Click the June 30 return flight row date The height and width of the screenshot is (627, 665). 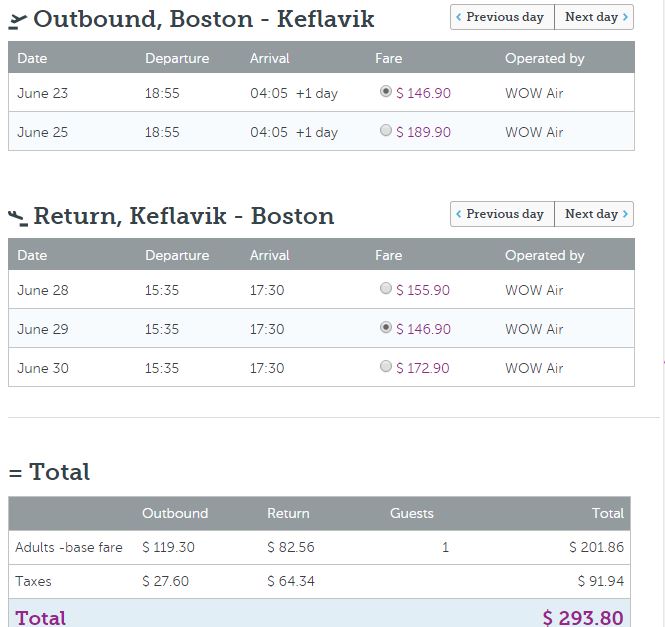click(43, 368)
